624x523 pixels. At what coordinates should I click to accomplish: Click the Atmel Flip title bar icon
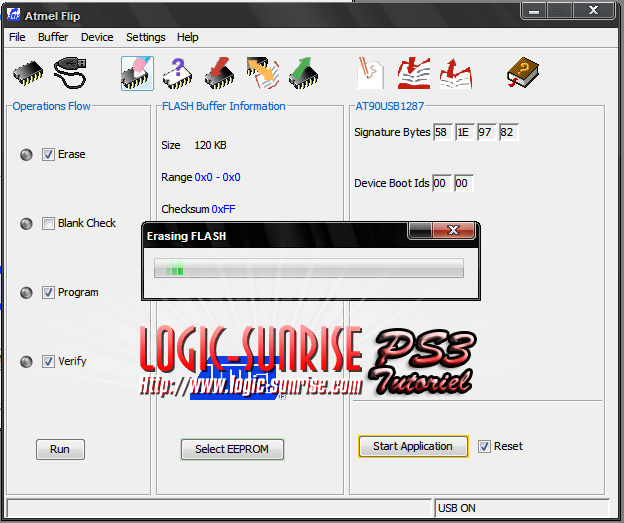coord(13,15)
